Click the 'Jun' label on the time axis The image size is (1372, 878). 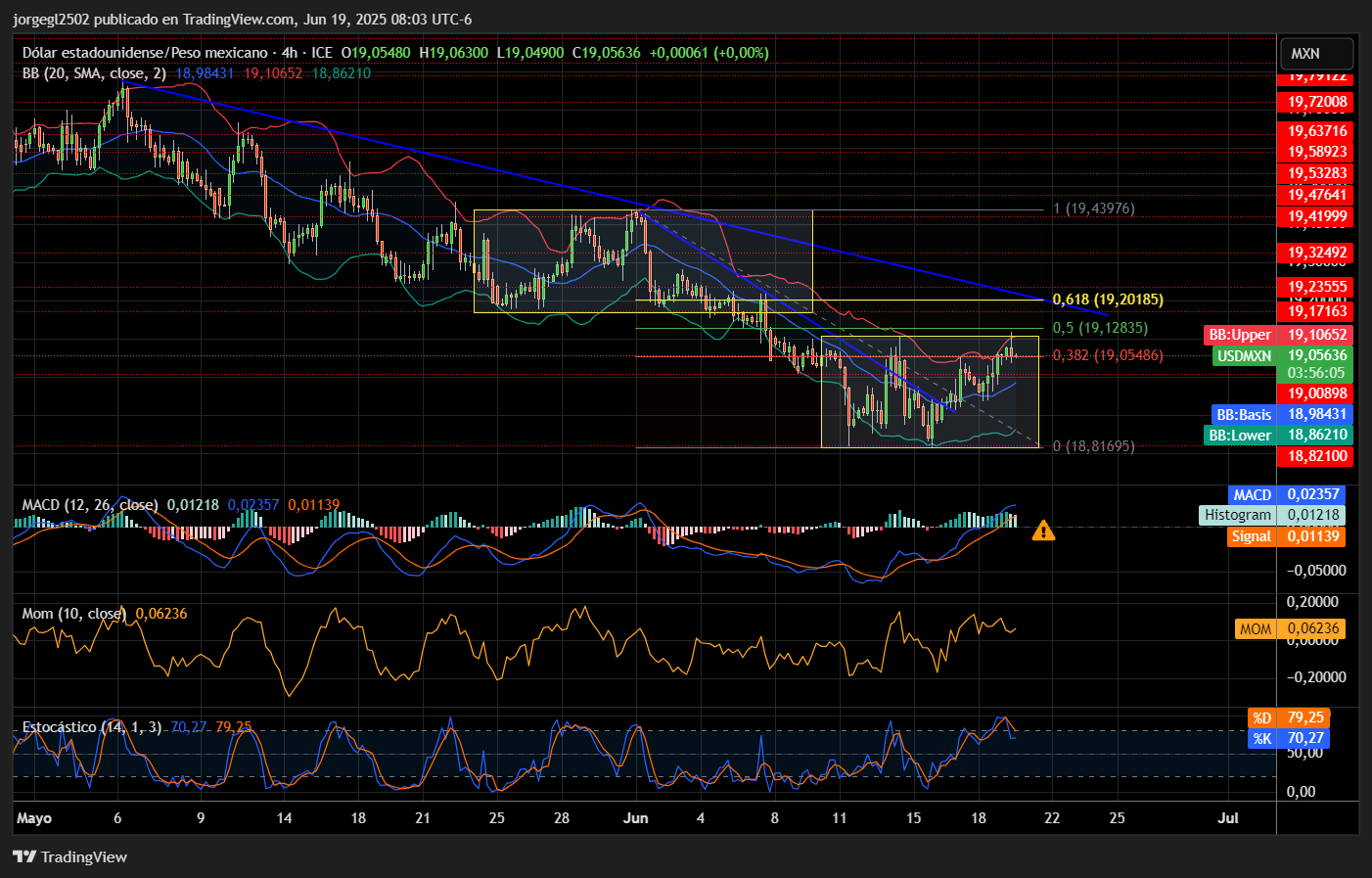tap(636, 818)
